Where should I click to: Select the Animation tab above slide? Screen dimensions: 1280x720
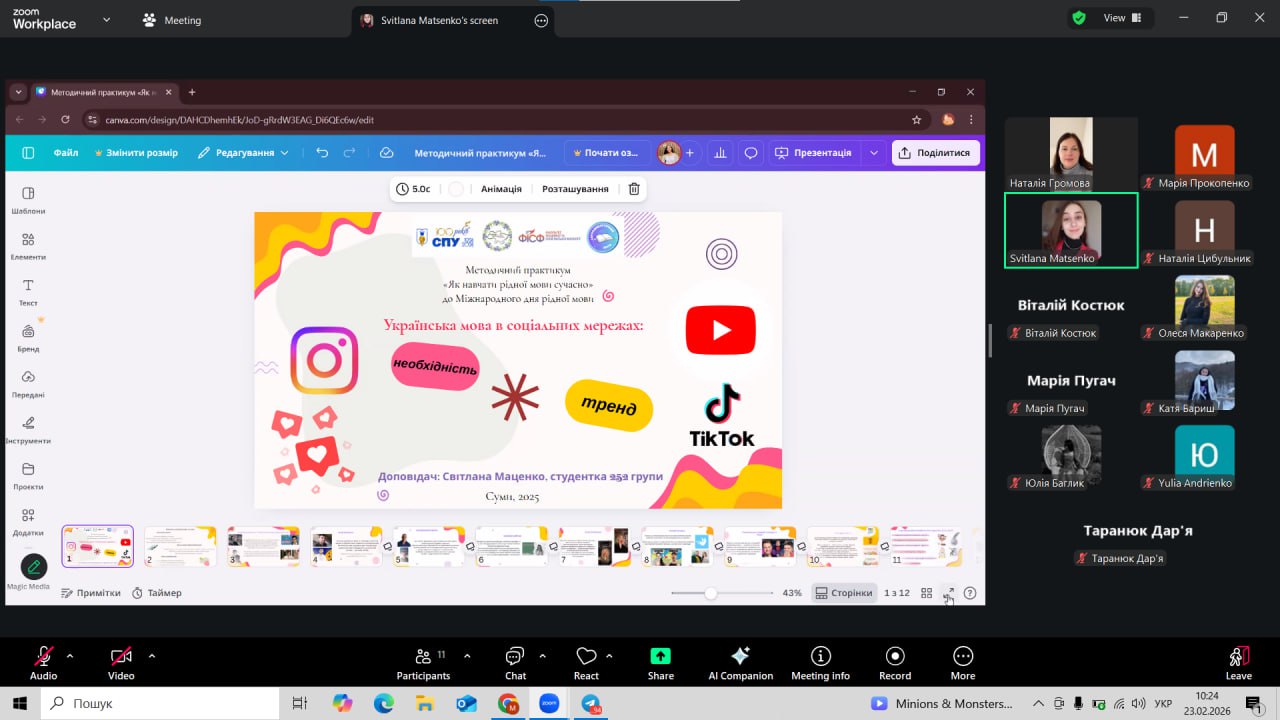(x=501, y=189)
